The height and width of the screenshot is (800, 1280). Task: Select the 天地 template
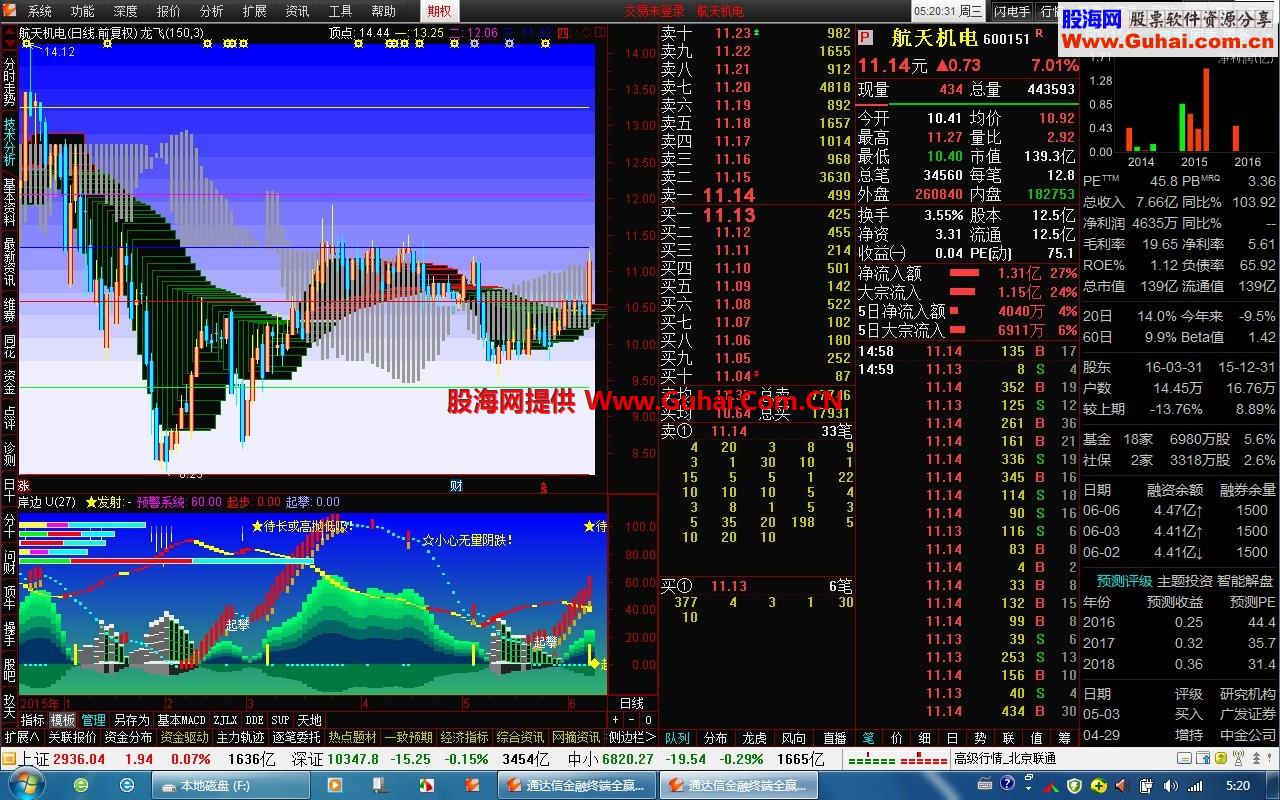point(309,720)
